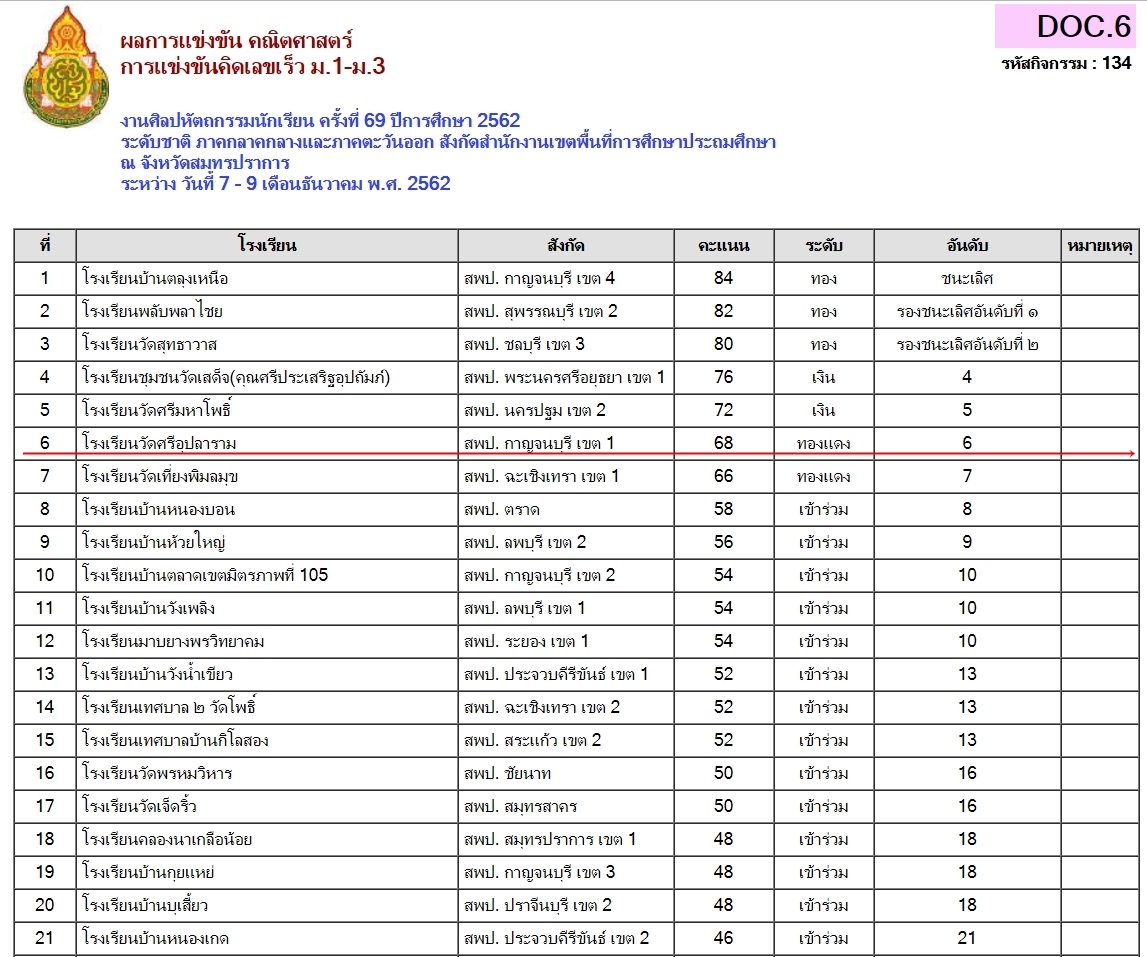Screen dimensions: 1147x957
Task: Select โรงเรียนชุมชนวัดเสด็จ school row name
Action: click(236, 378)
